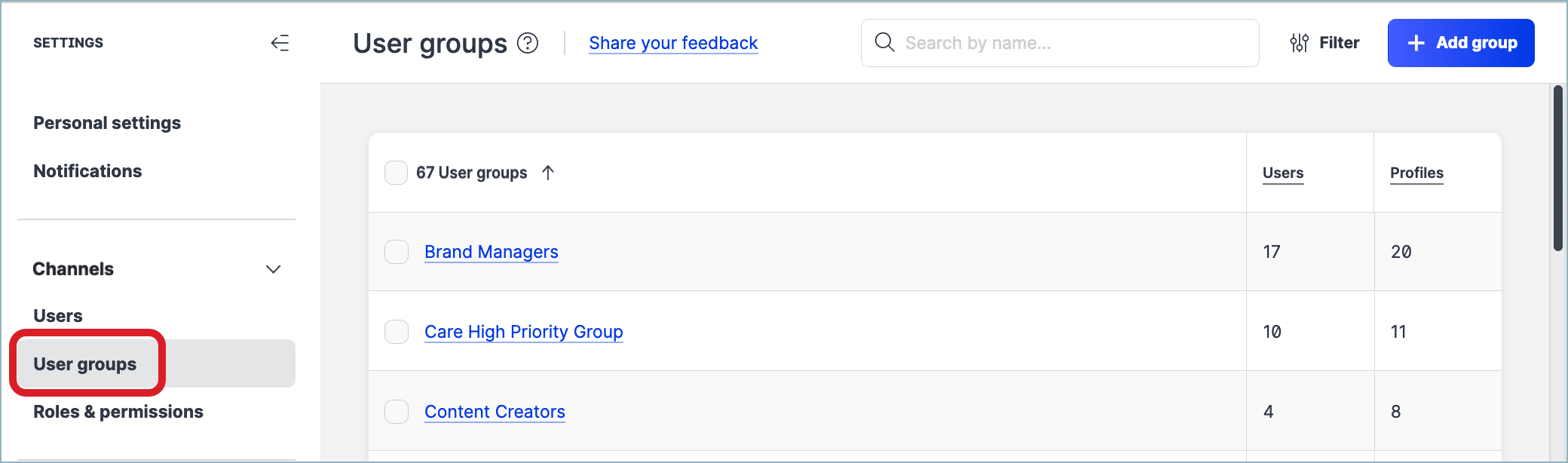1568x463 pixels.
Task: Go to Notifications settings
Action: pos(87,171)
